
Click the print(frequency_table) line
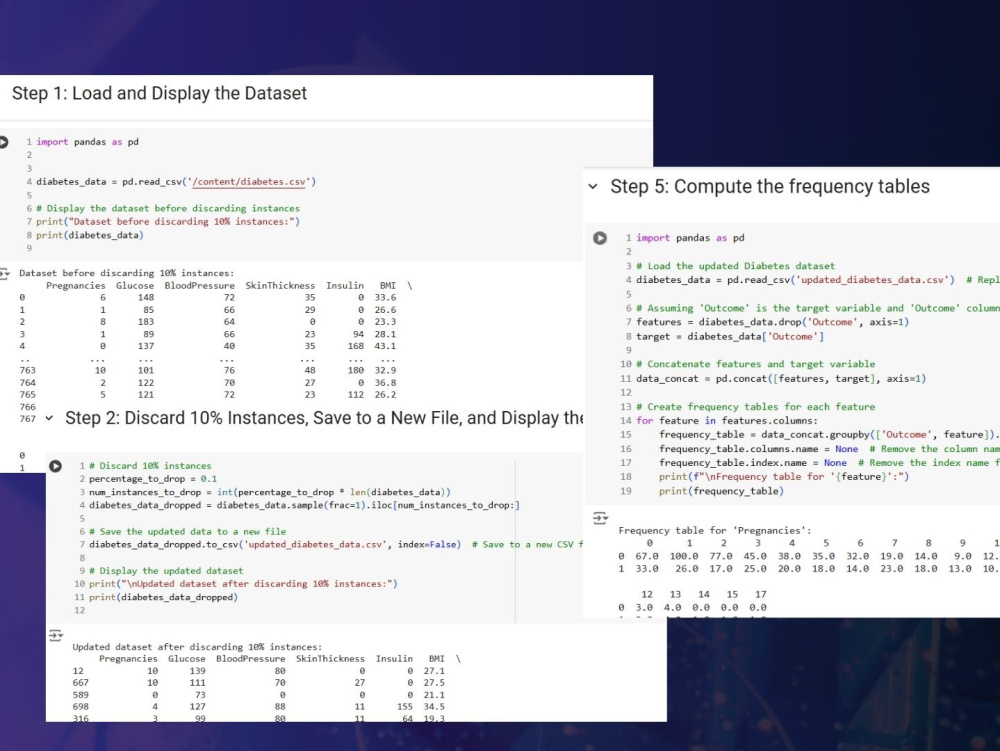(721, 492)
